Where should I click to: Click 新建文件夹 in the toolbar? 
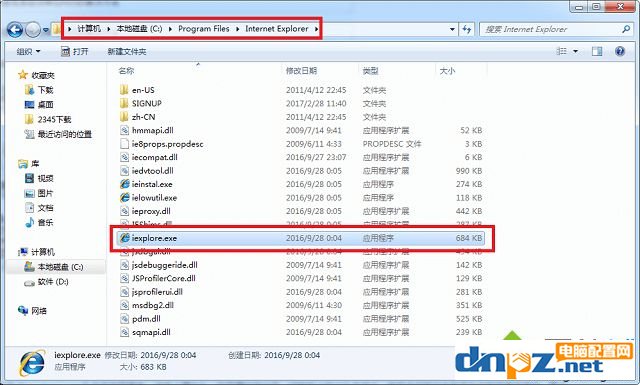click(127, 51)
